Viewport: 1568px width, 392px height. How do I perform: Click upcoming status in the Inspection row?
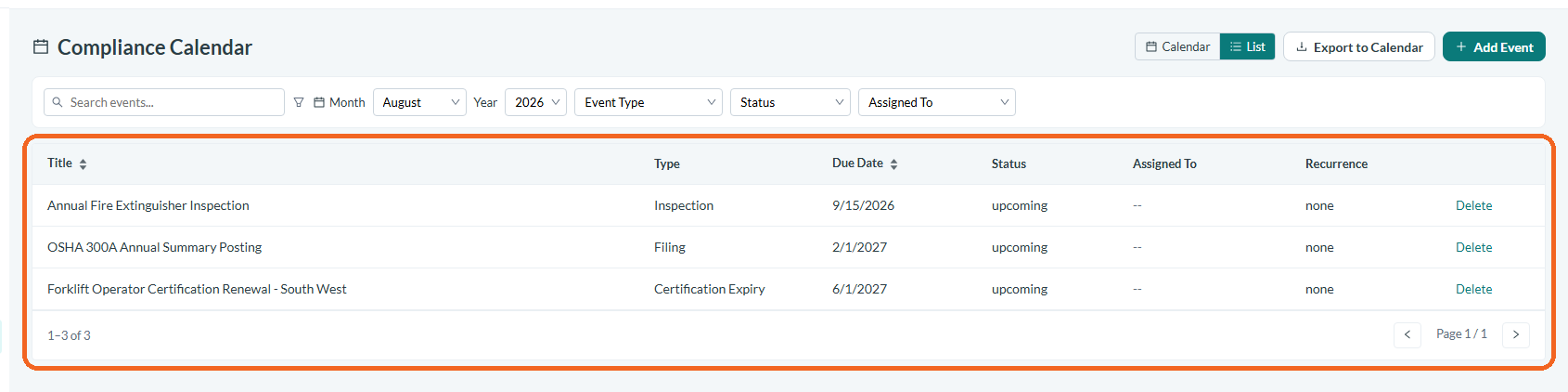[1020, 205]
